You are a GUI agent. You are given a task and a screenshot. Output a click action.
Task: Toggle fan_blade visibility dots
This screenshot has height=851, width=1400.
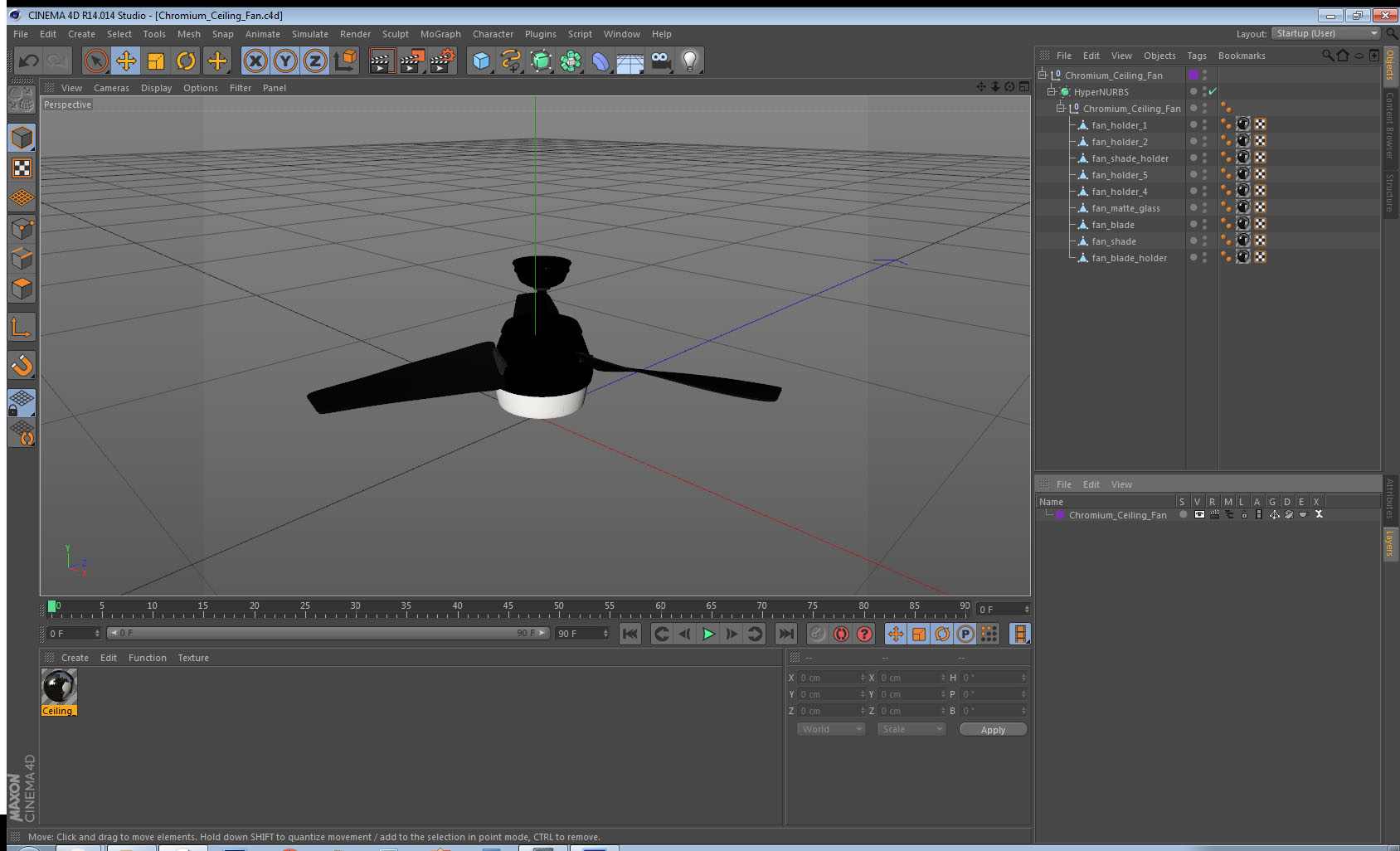point(1205,224)
